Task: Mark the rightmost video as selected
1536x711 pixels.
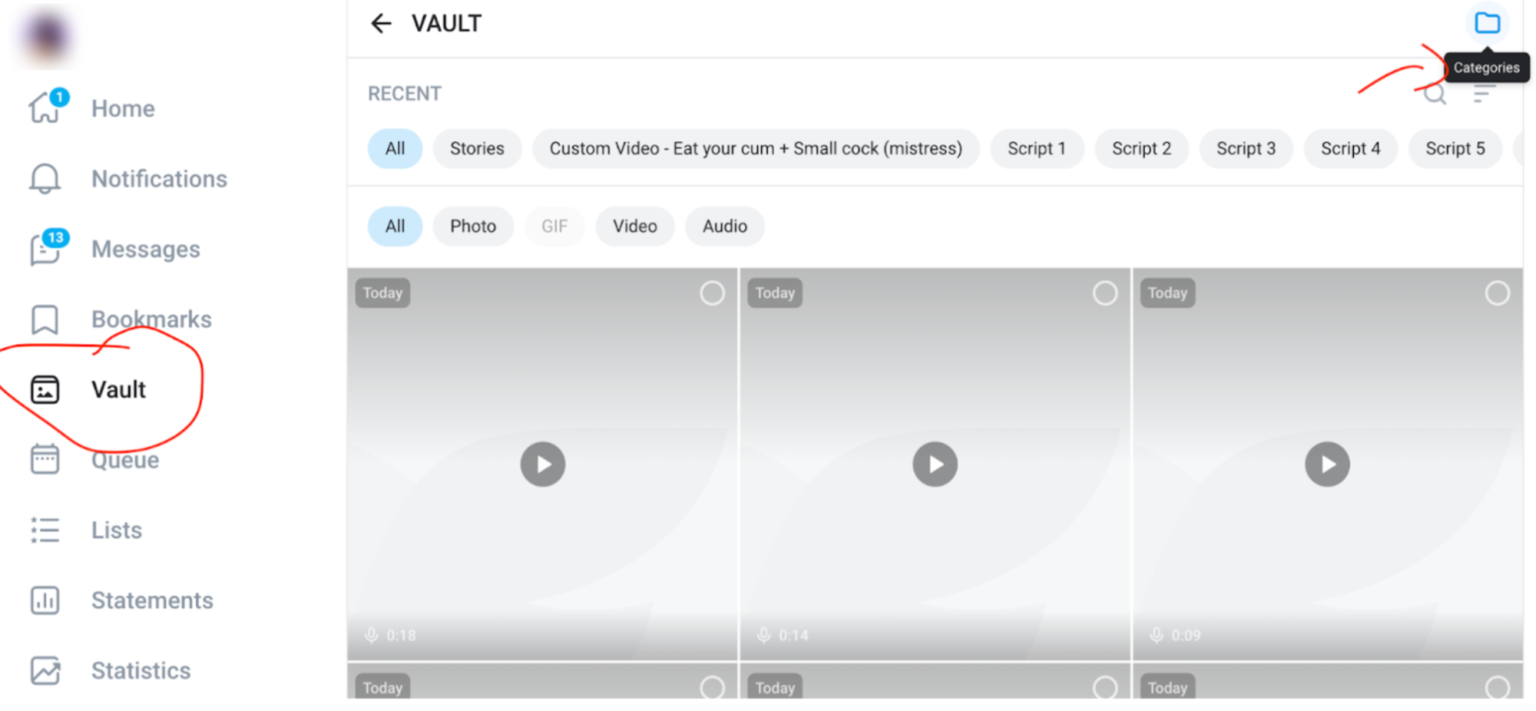Action: pos(1497,293)
